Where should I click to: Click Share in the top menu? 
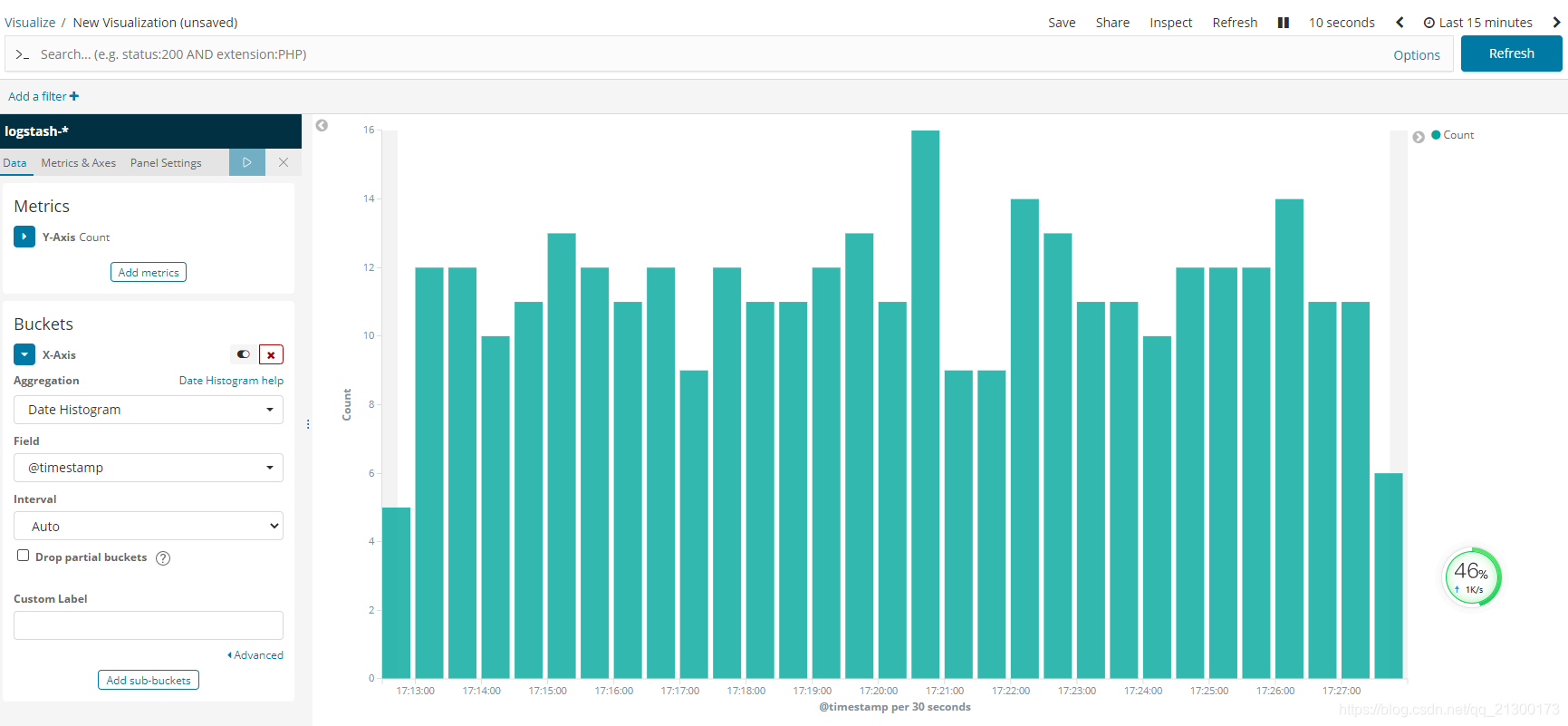(1112, 23)
